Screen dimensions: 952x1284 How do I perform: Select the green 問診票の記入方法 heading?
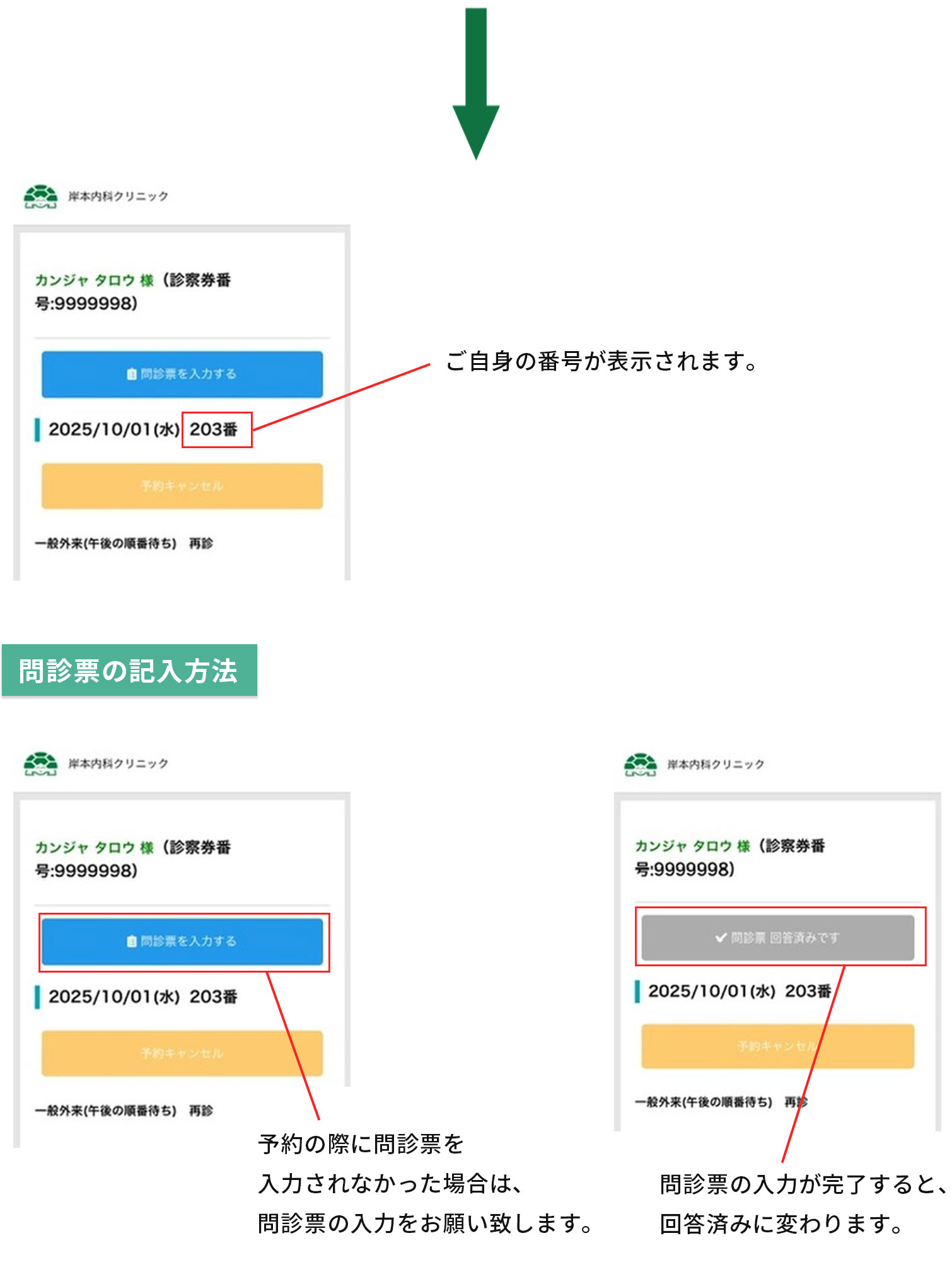click(129, 671)
